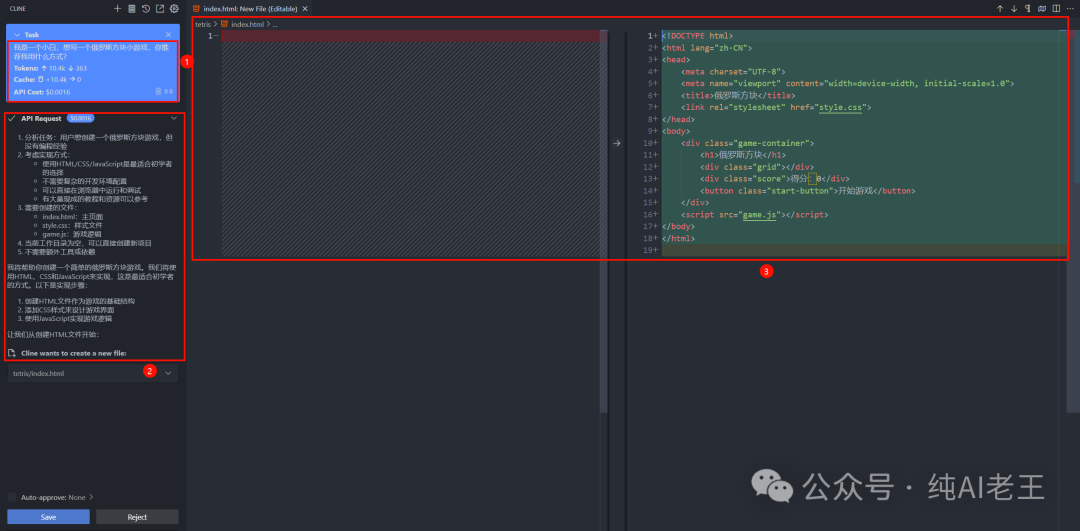Click the API Request green checkmark
The width and height of the screenshot is (1080, 531).
point(12,118)
